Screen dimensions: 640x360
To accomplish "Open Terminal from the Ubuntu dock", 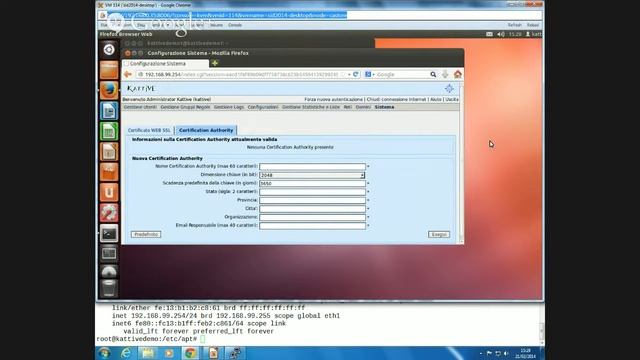I will 109,233.
